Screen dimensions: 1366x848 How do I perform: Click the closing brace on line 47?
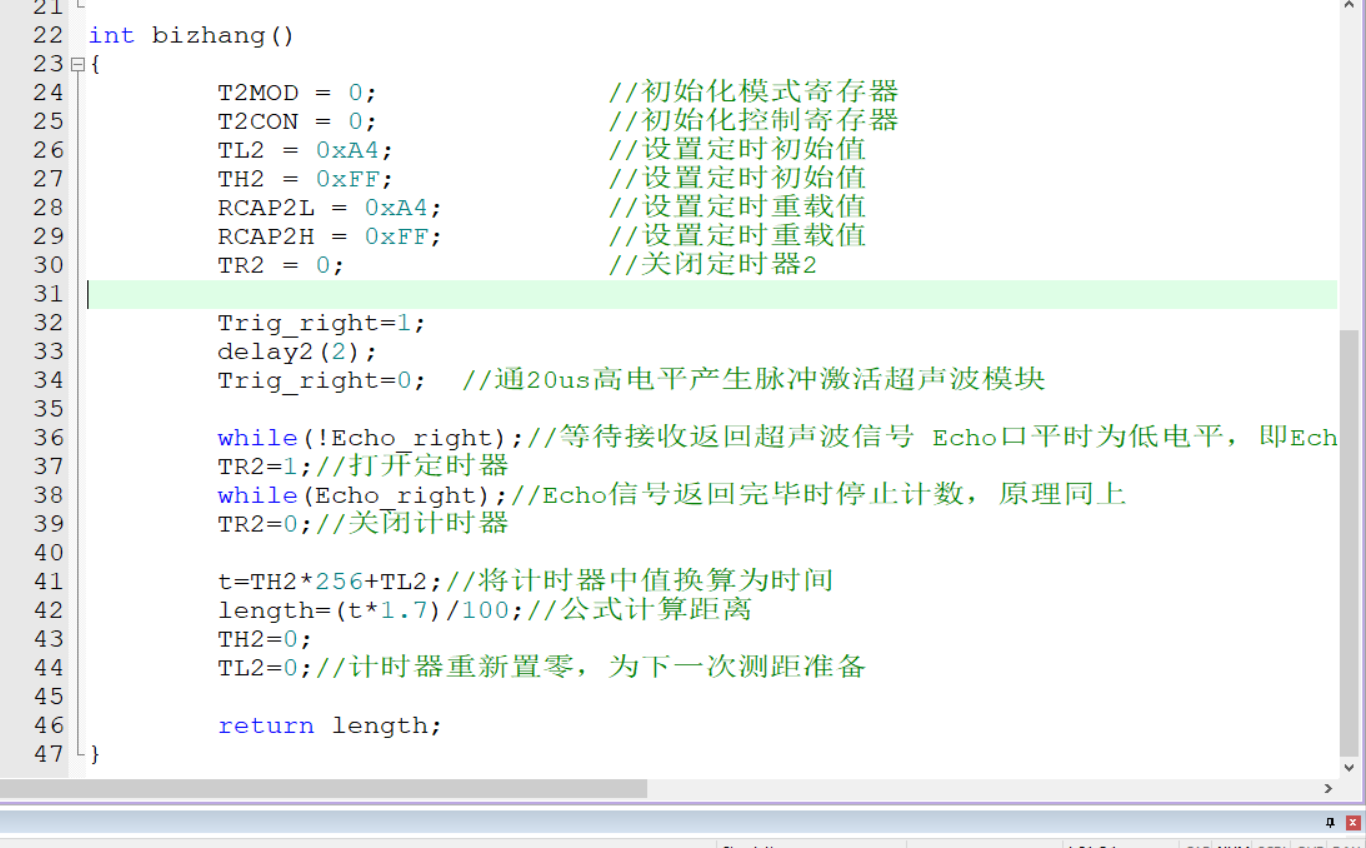click(x=95, y=755)
